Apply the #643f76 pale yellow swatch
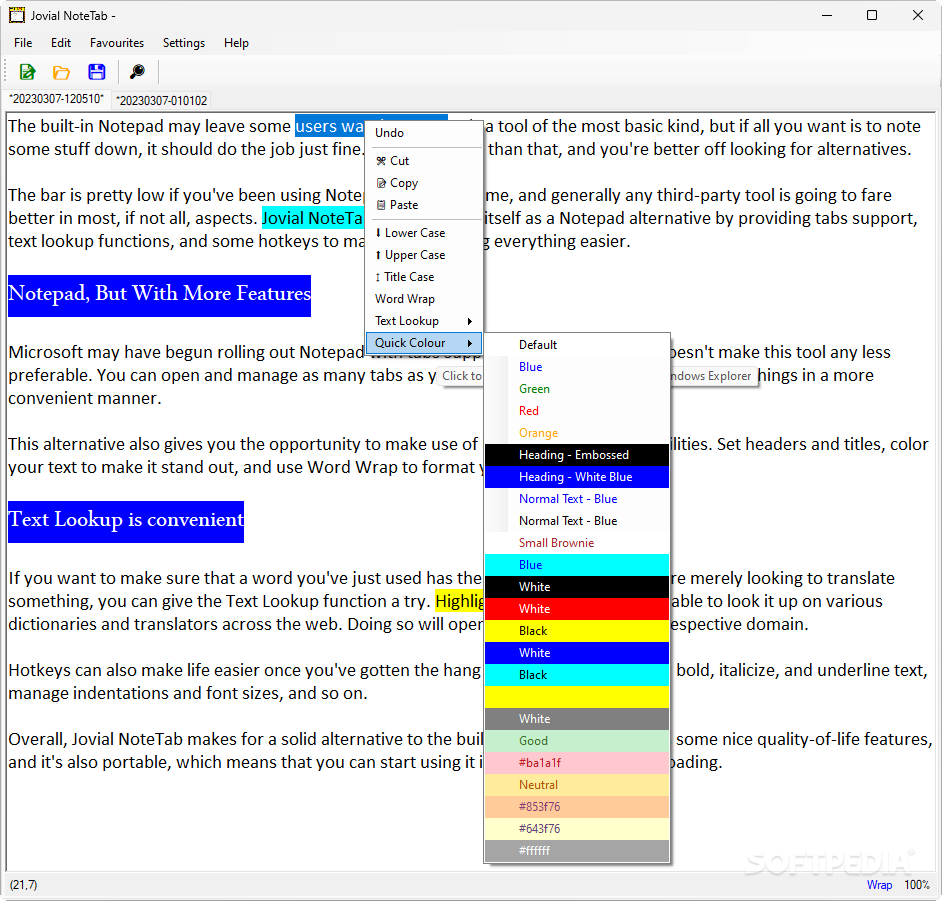The image size is (942, 901). click(577, 829)
